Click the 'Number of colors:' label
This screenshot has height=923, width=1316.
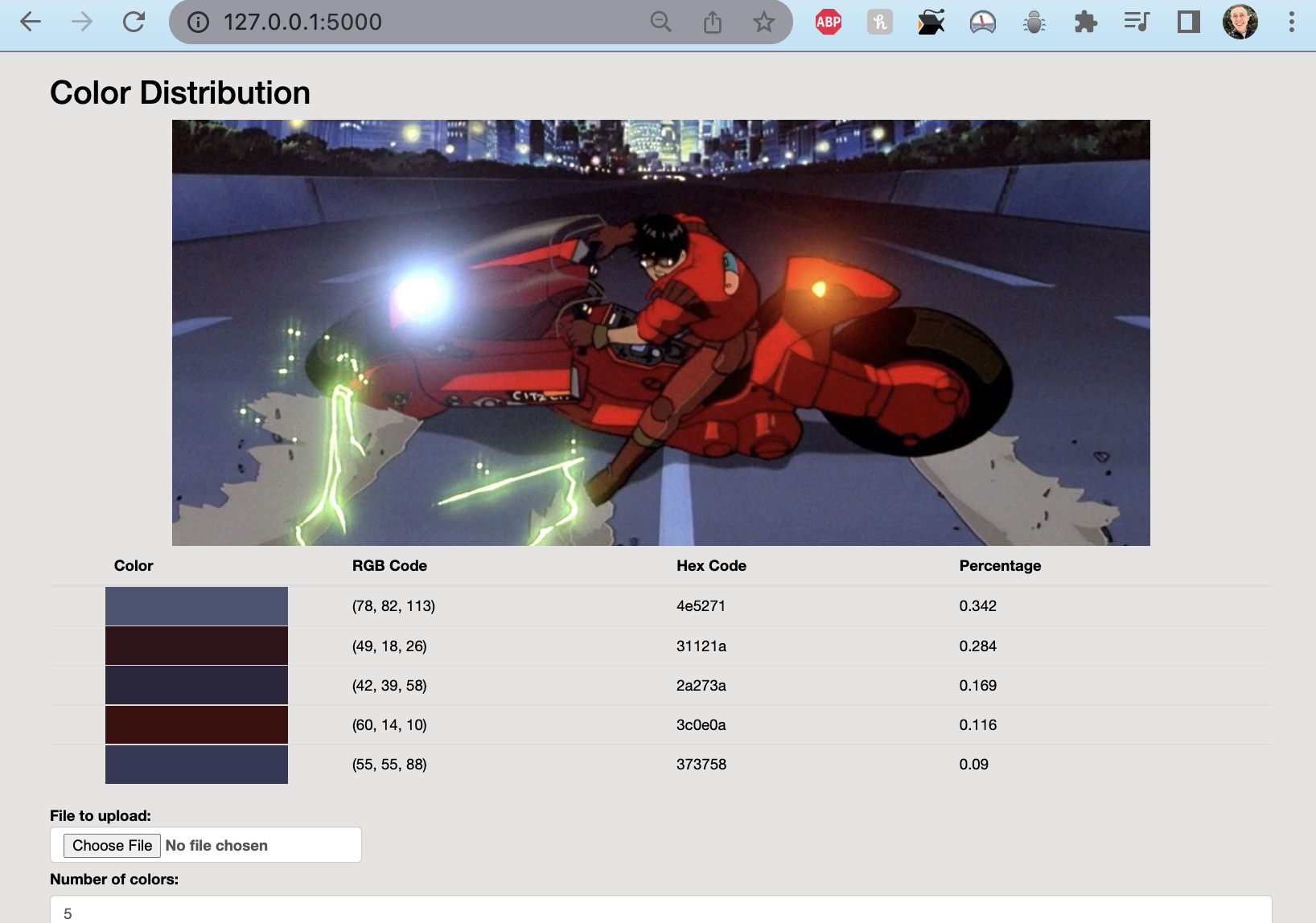114,880
